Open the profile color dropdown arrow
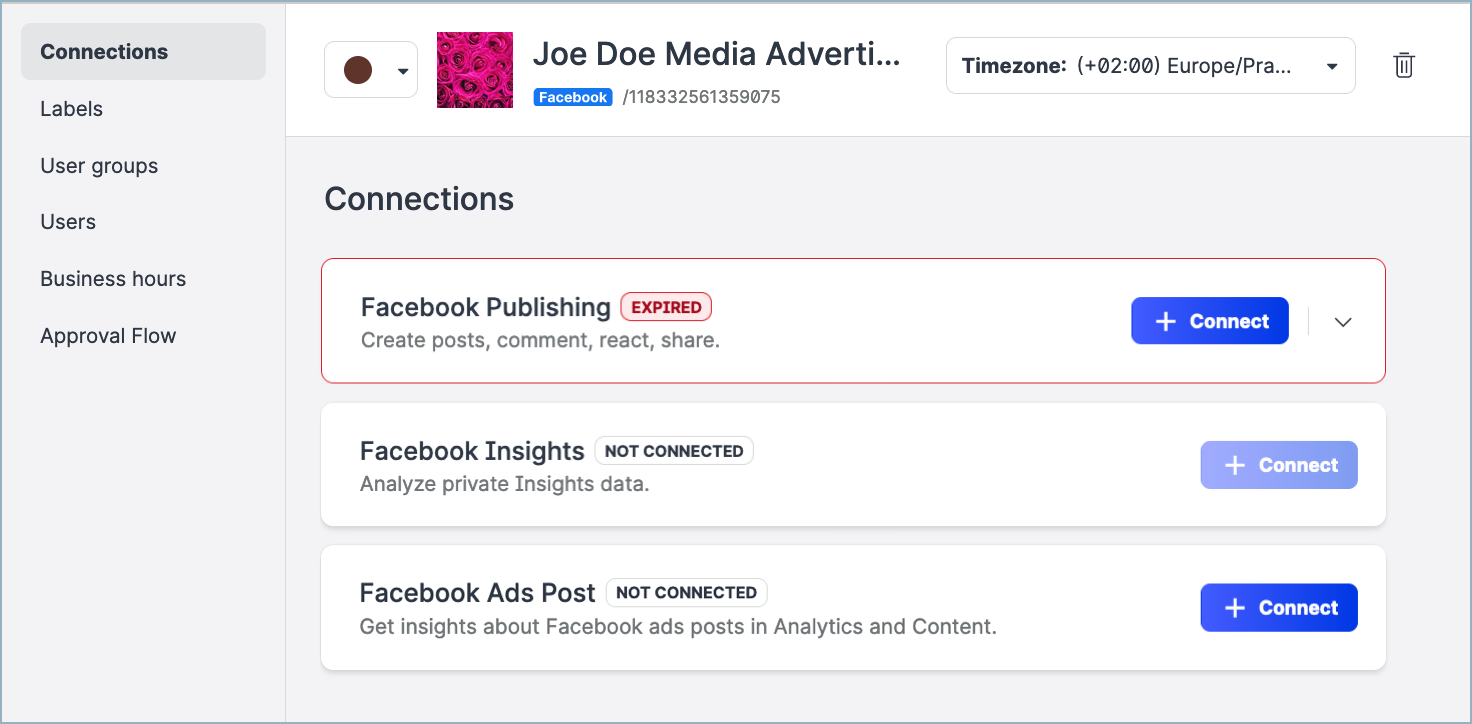 click(x=403, y=71)
